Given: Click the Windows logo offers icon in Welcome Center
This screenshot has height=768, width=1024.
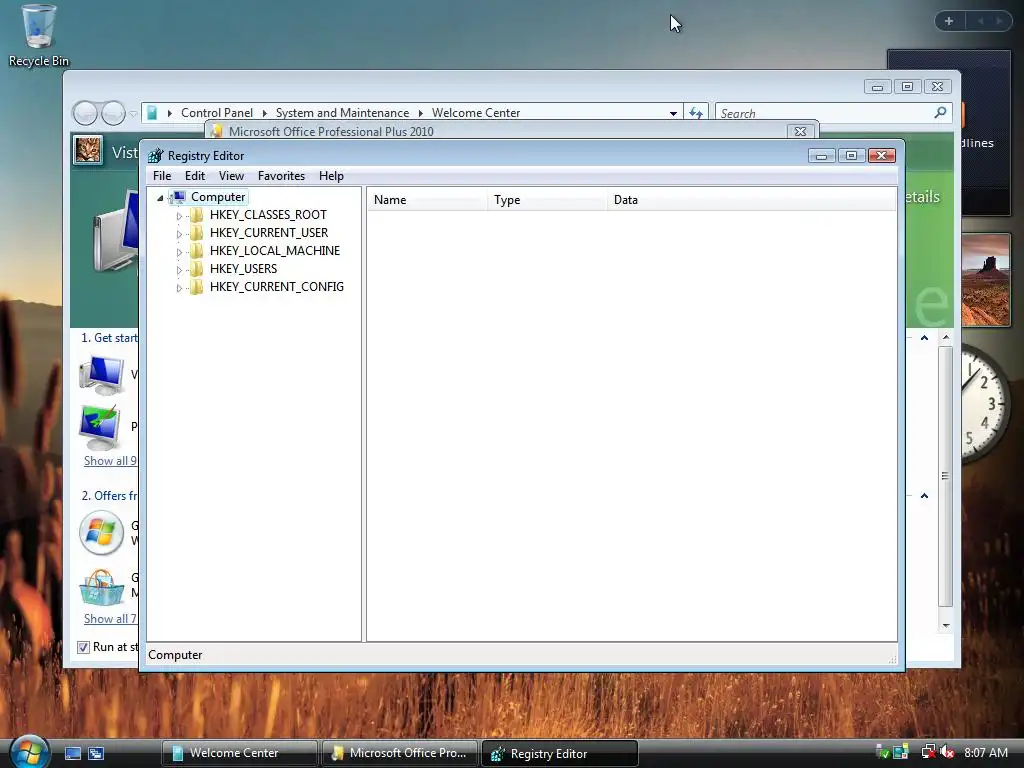Looking at the screenshot, I should coord(101,533).
